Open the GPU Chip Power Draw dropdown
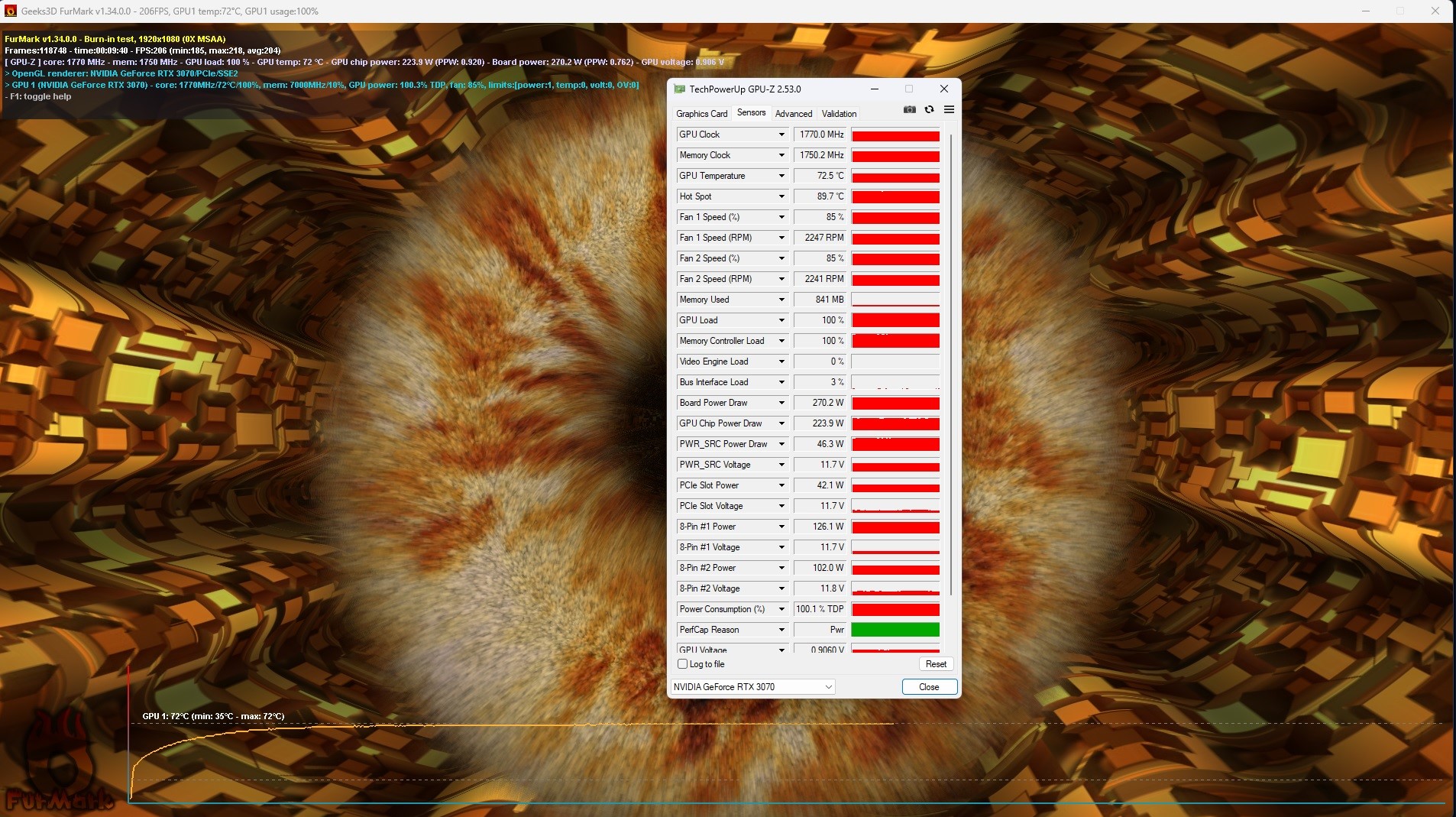The image size is (1456, 817). coord(781,423)
